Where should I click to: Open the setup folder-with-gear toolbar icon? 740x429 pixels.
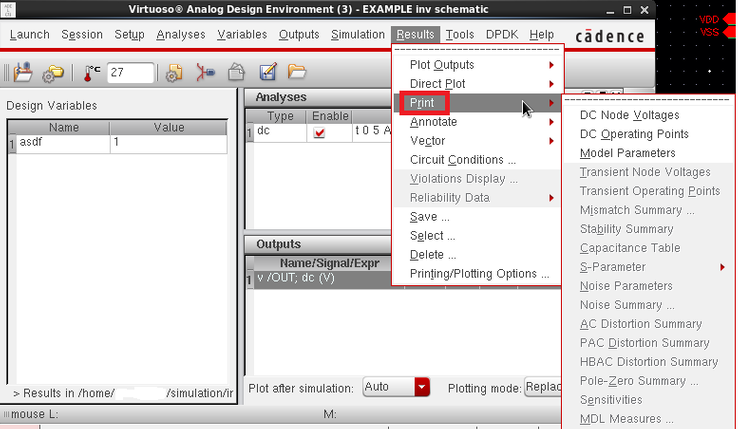(52, 73)
